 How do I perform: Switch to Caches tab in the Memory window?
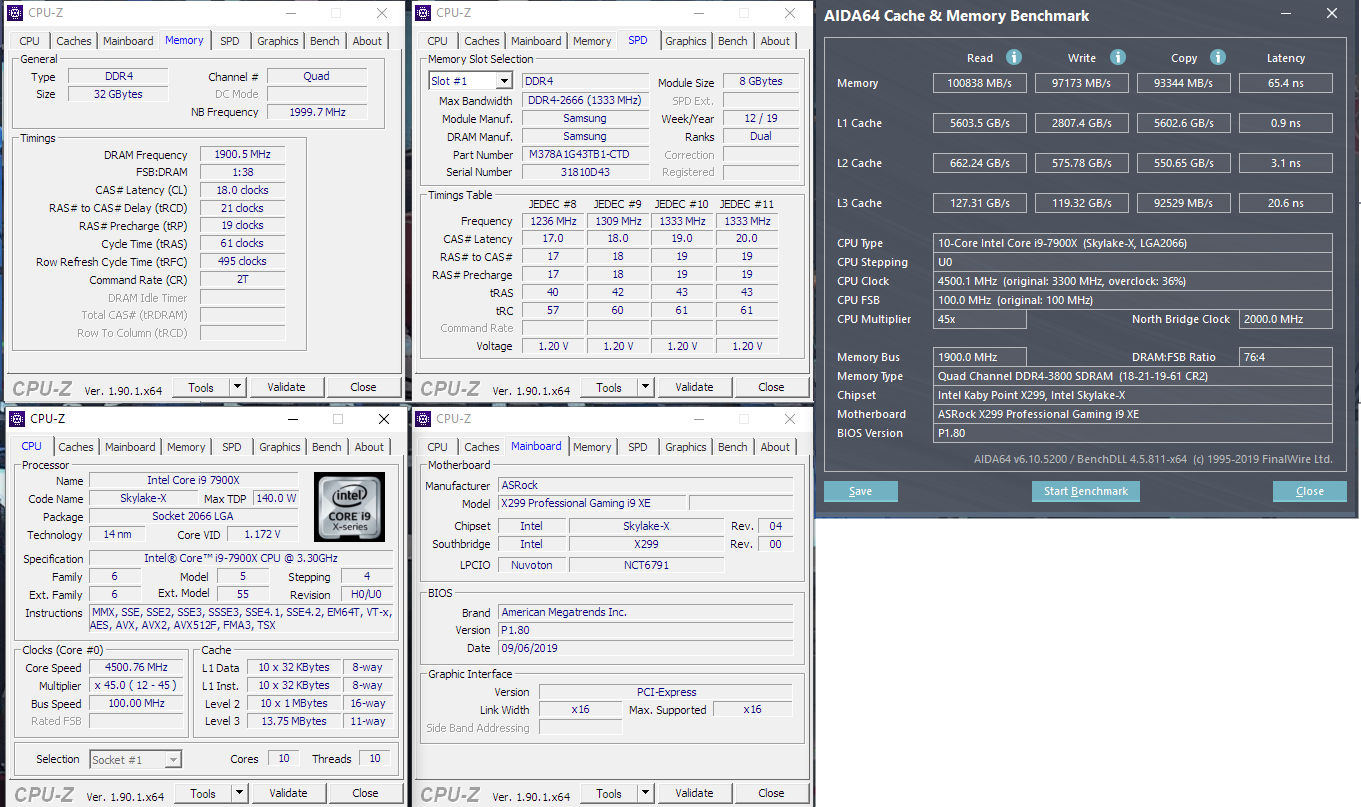tap(74, 41)
